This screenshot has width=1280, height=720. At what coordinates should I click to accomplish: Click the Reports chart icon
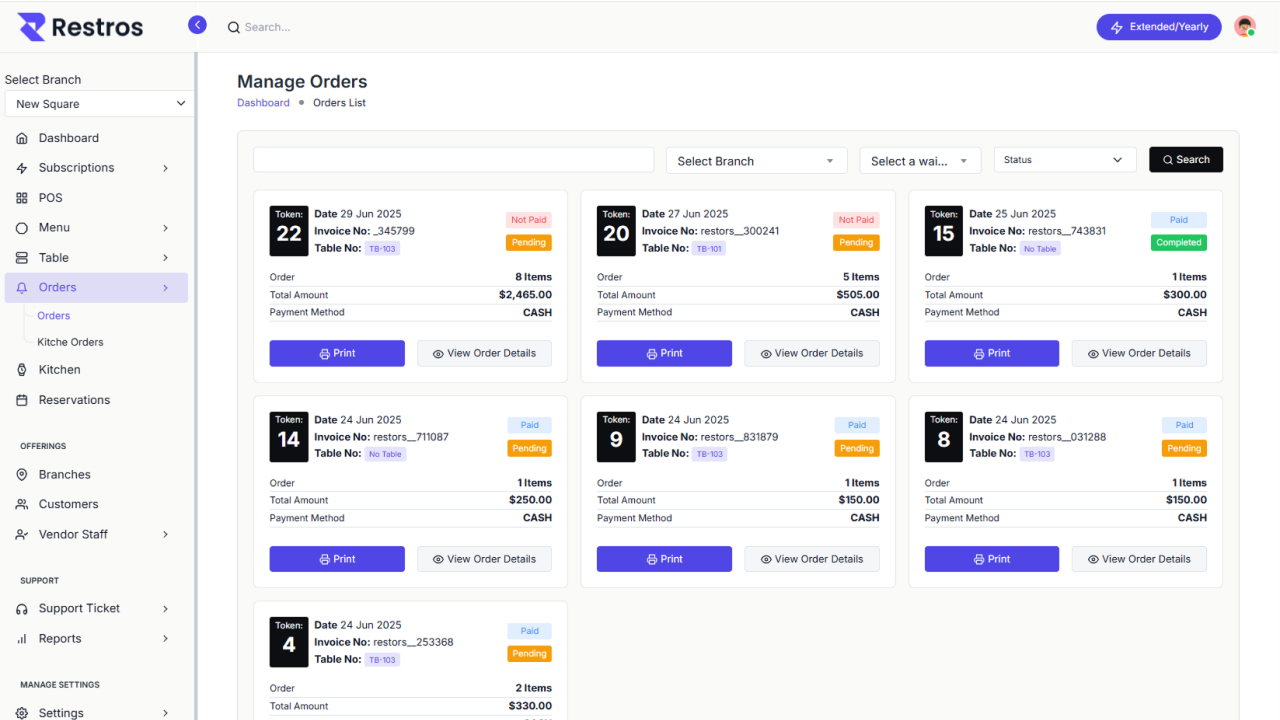22,638
